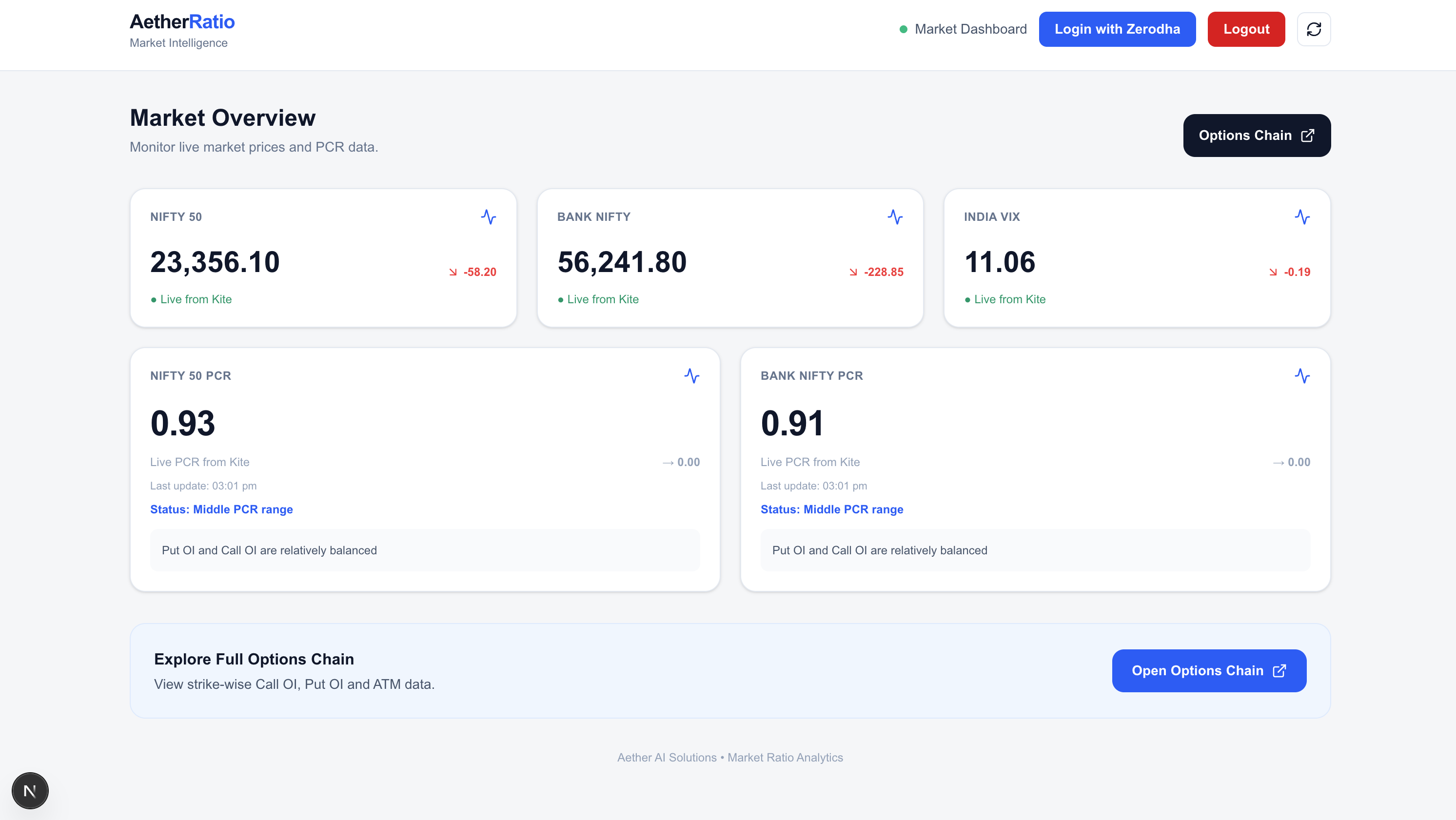
Task: Click the activity pulse icon on BANK NIFTY card
Action: (x=895, y=217)
